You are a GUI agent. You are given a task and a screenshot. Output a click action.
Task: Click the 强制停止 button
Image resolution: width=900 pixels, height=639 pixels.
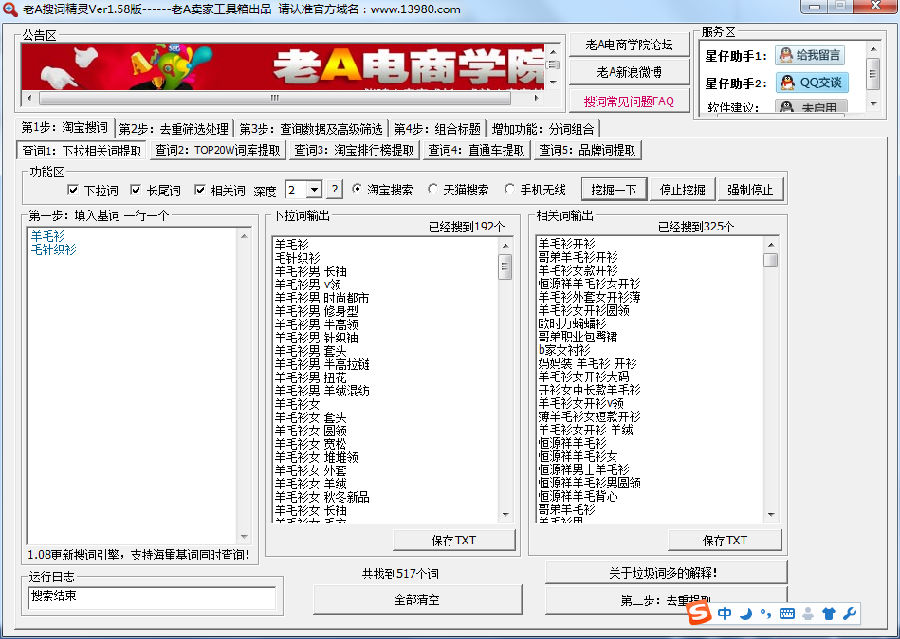point(750,189)
